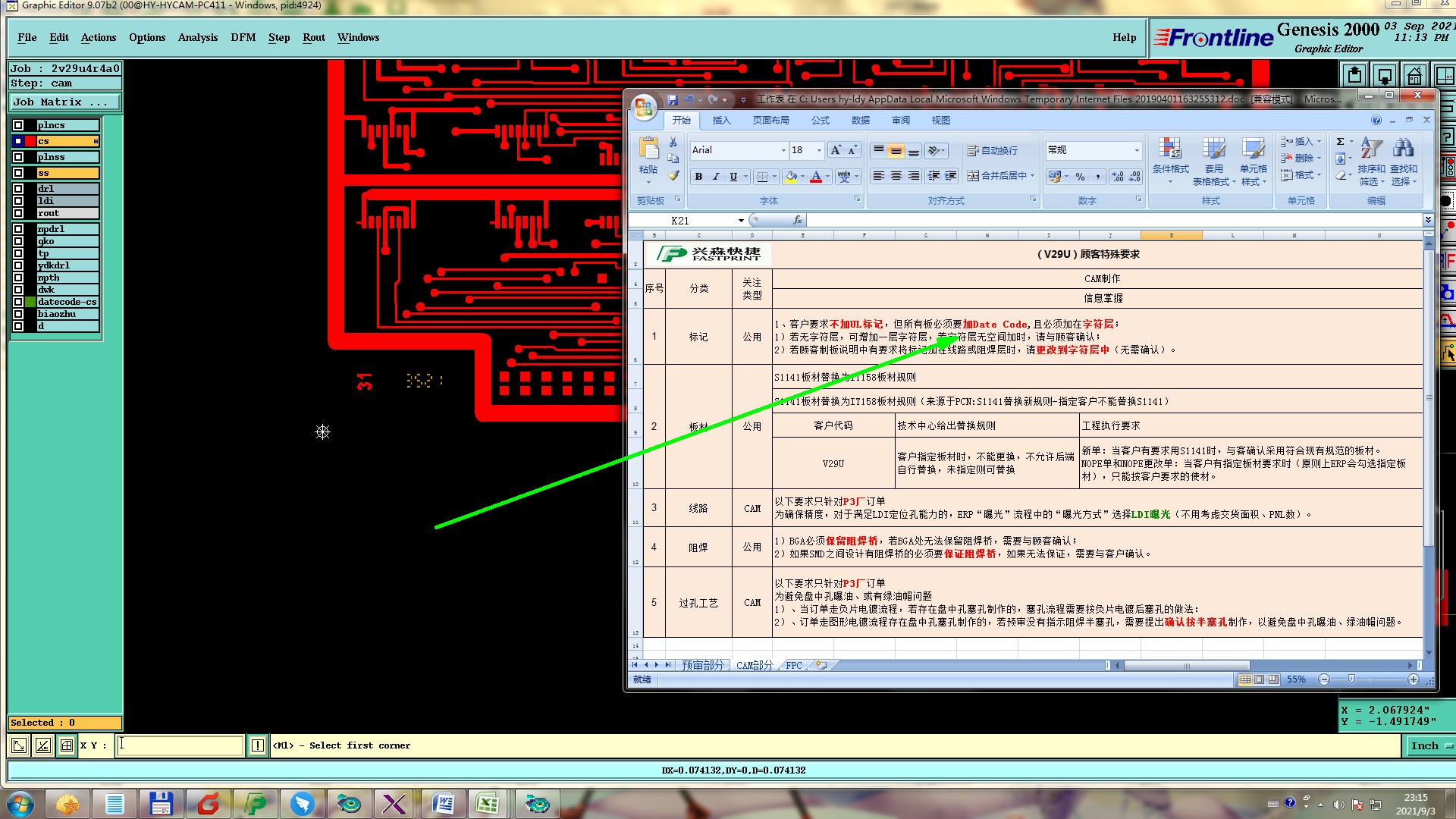Switch to Excel 插入 ribbon tab
The width and height of the screenshot is (1456, 819).
tap(721, 120)
